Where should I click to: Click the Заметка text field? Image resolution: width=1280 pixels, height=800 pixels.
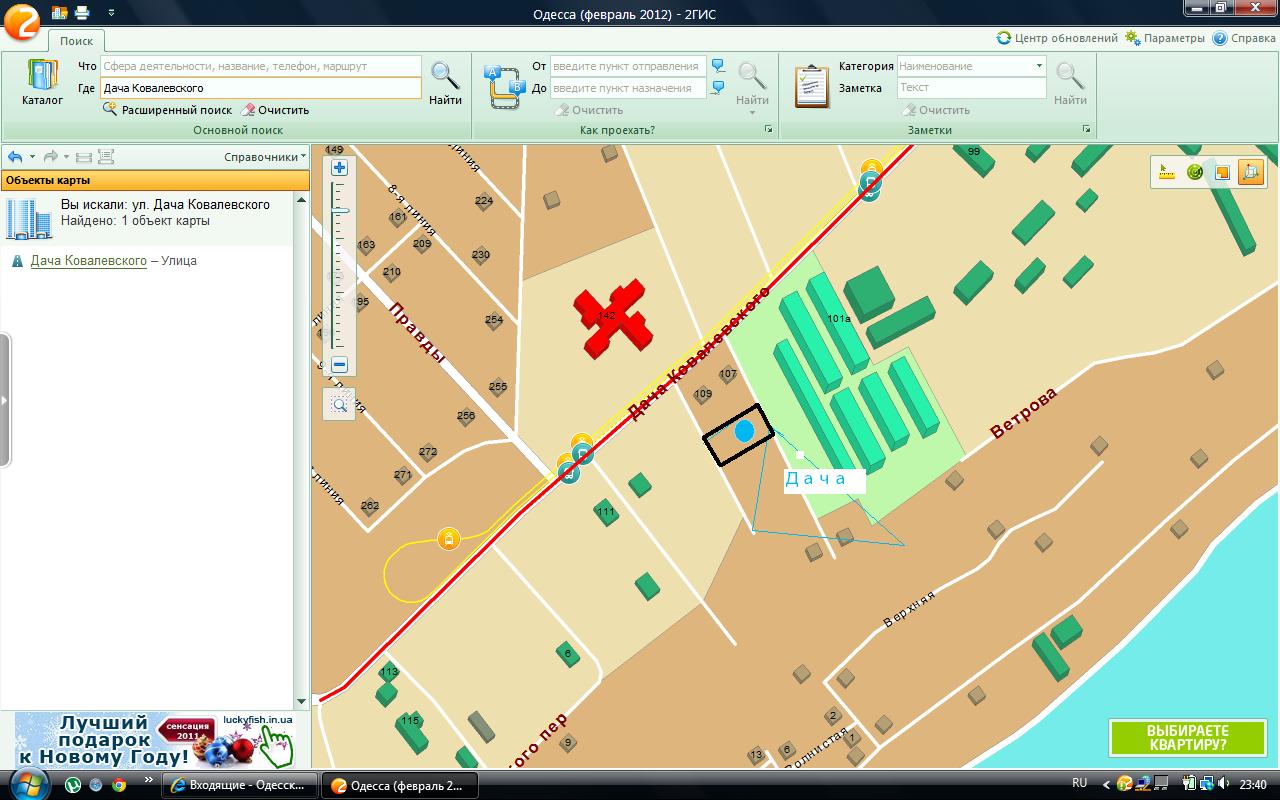tap(972, 88)
